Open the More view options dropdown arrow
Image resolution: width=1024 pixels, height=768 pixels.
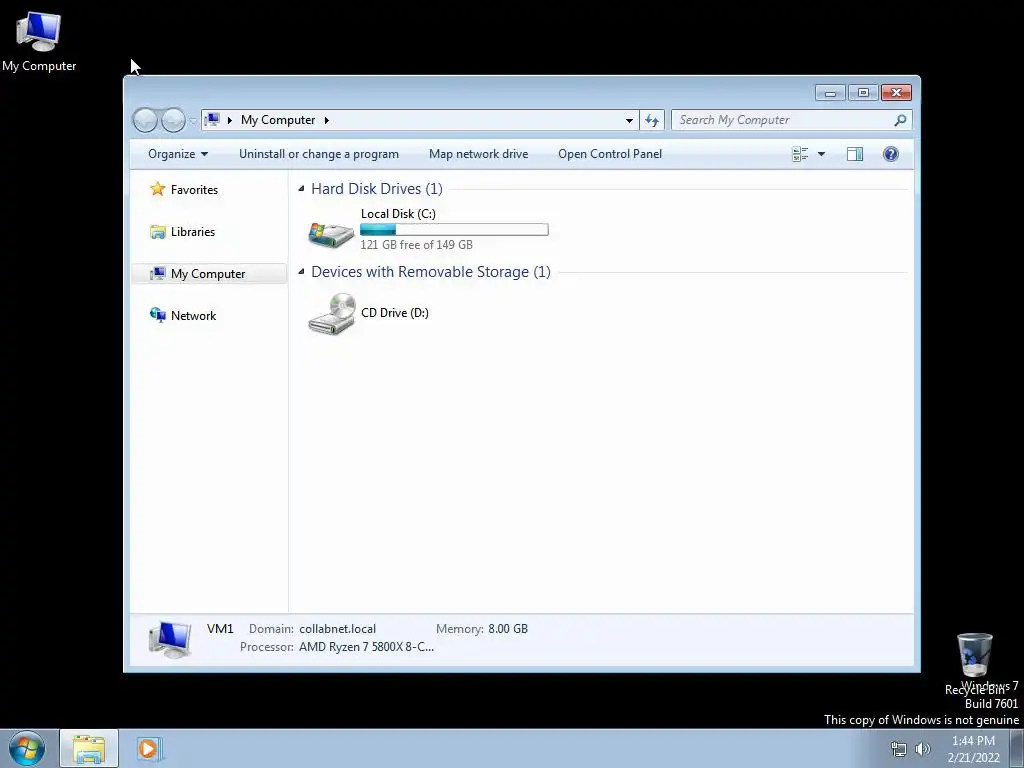[822, 154]
